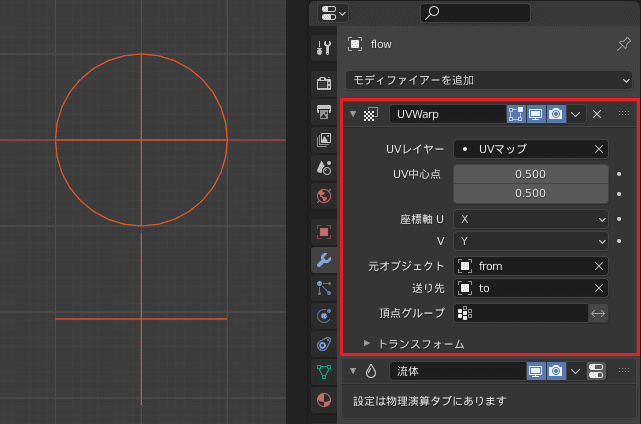The height and width of the screenshot is (424, 641).
Task: Toggle vertex group invert arrows
Action: click(x=598, y=314)
